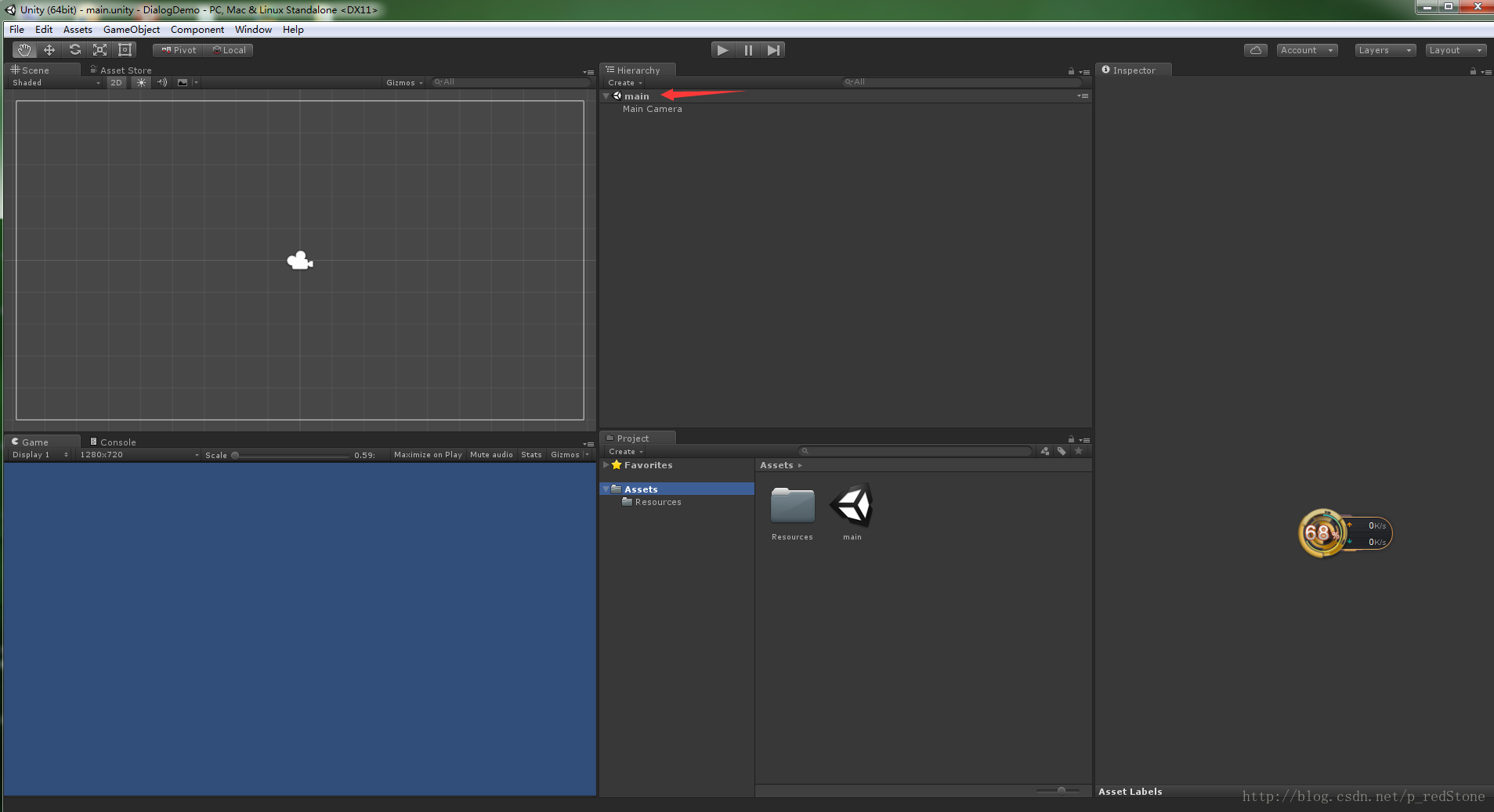Select the main scene asset thumbnail
Screen dimensions: 1494x812
852,506
